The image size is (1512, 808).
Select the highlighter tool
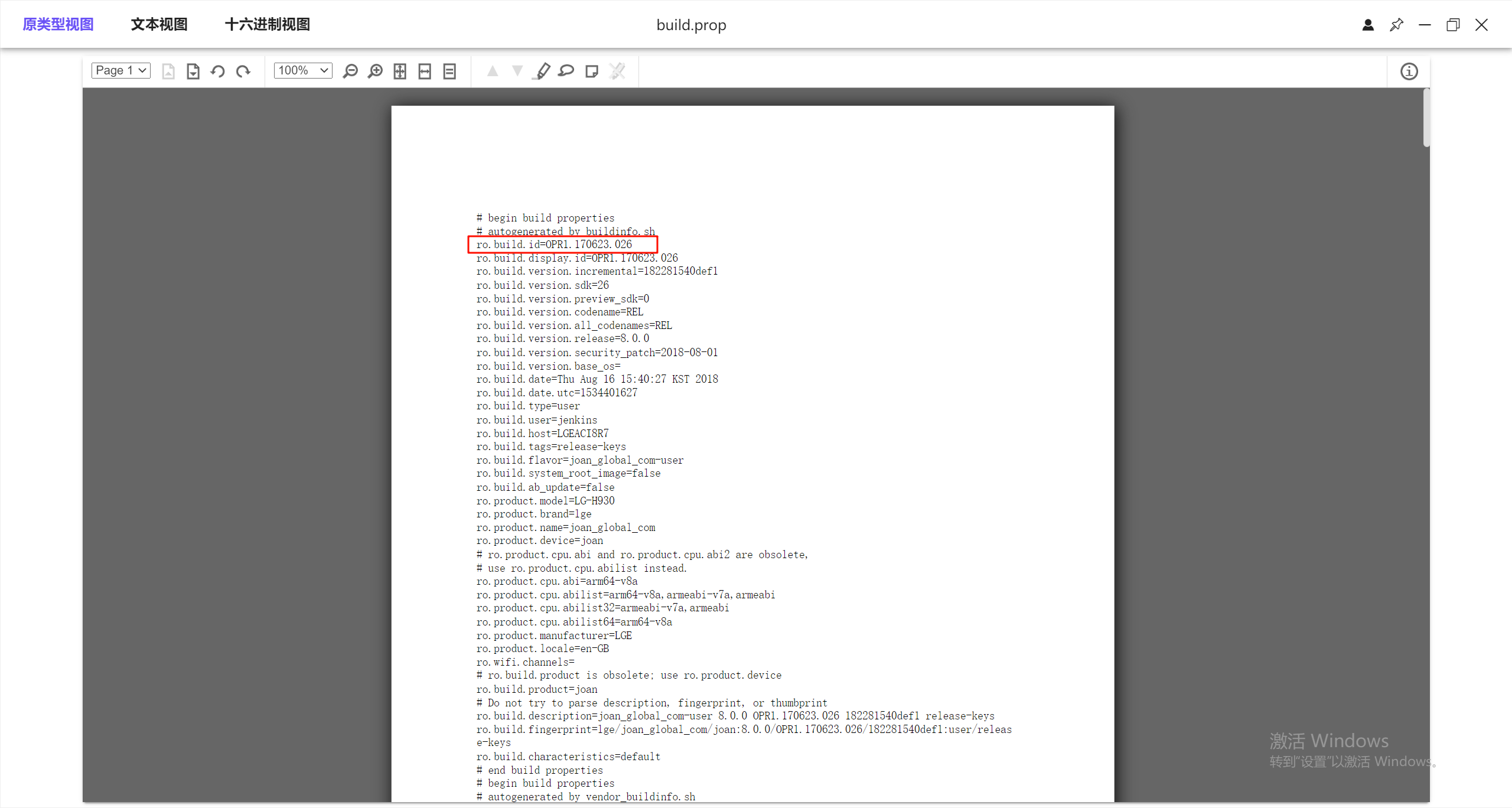point(542,71)
